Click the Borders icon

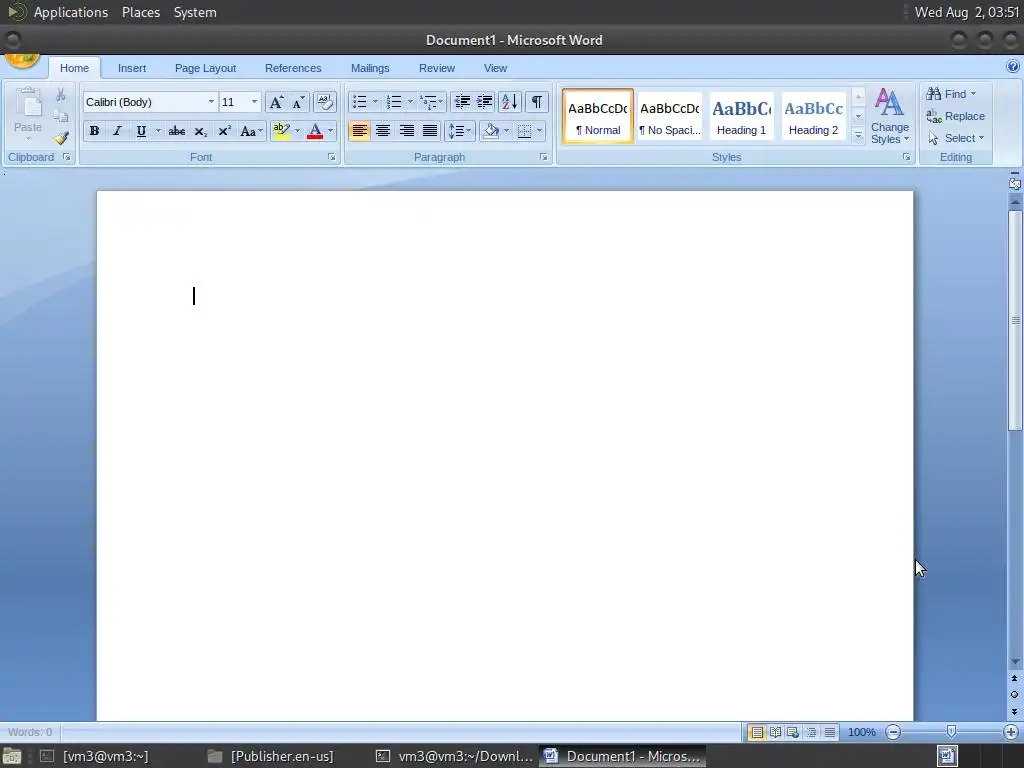(x=524, y=131)
